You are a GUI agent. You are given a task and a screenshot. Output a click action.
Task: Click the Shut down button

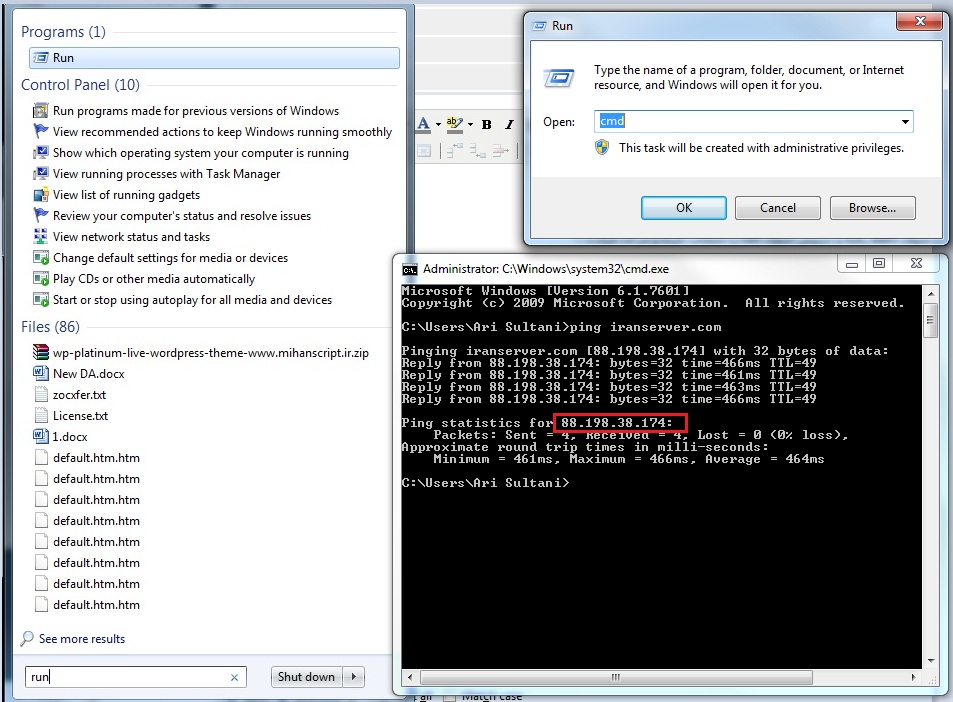pyautogui.click(x=306, y=676)
